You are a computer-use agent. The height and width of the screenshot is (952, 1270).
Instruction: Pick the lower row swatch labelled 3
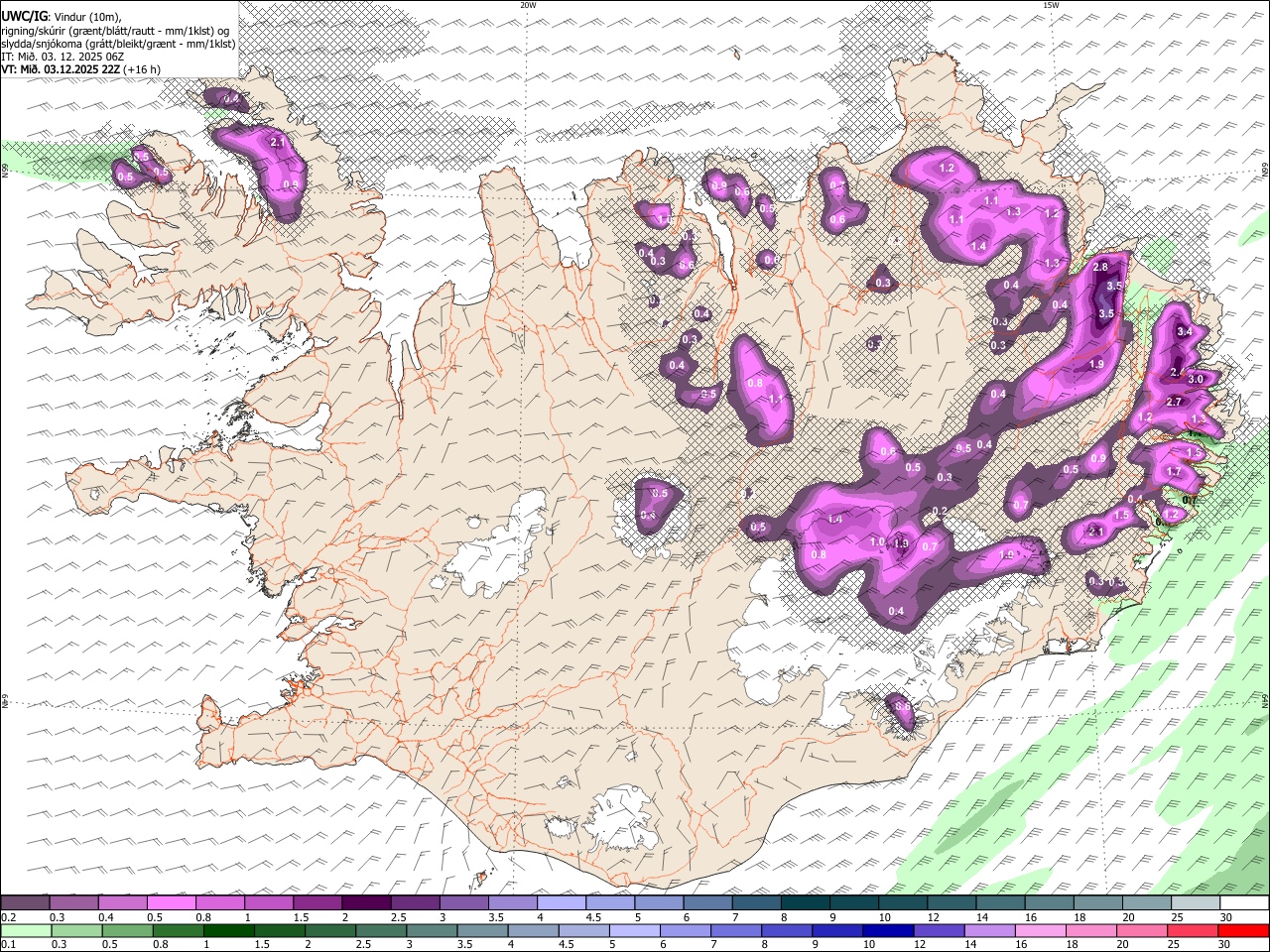432,931
